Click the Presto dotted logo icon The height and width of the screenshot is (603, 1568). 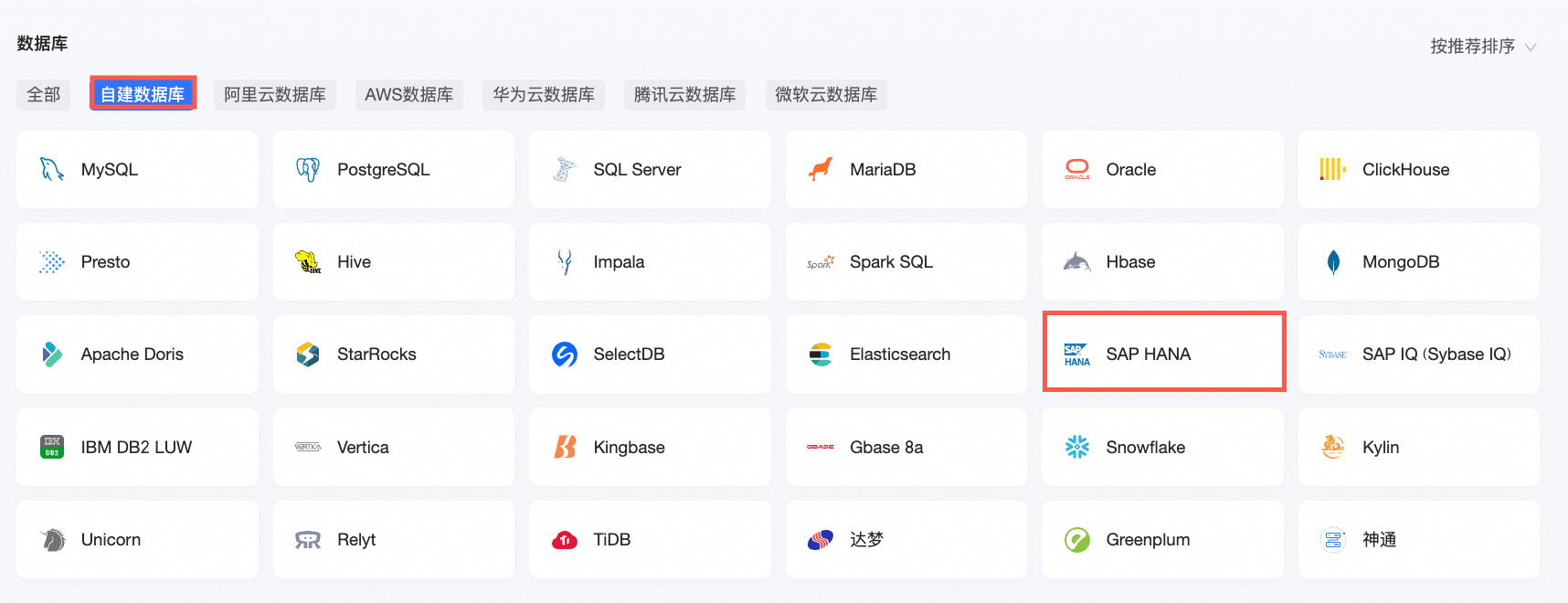pyautogui.click(x=52, y=262)
